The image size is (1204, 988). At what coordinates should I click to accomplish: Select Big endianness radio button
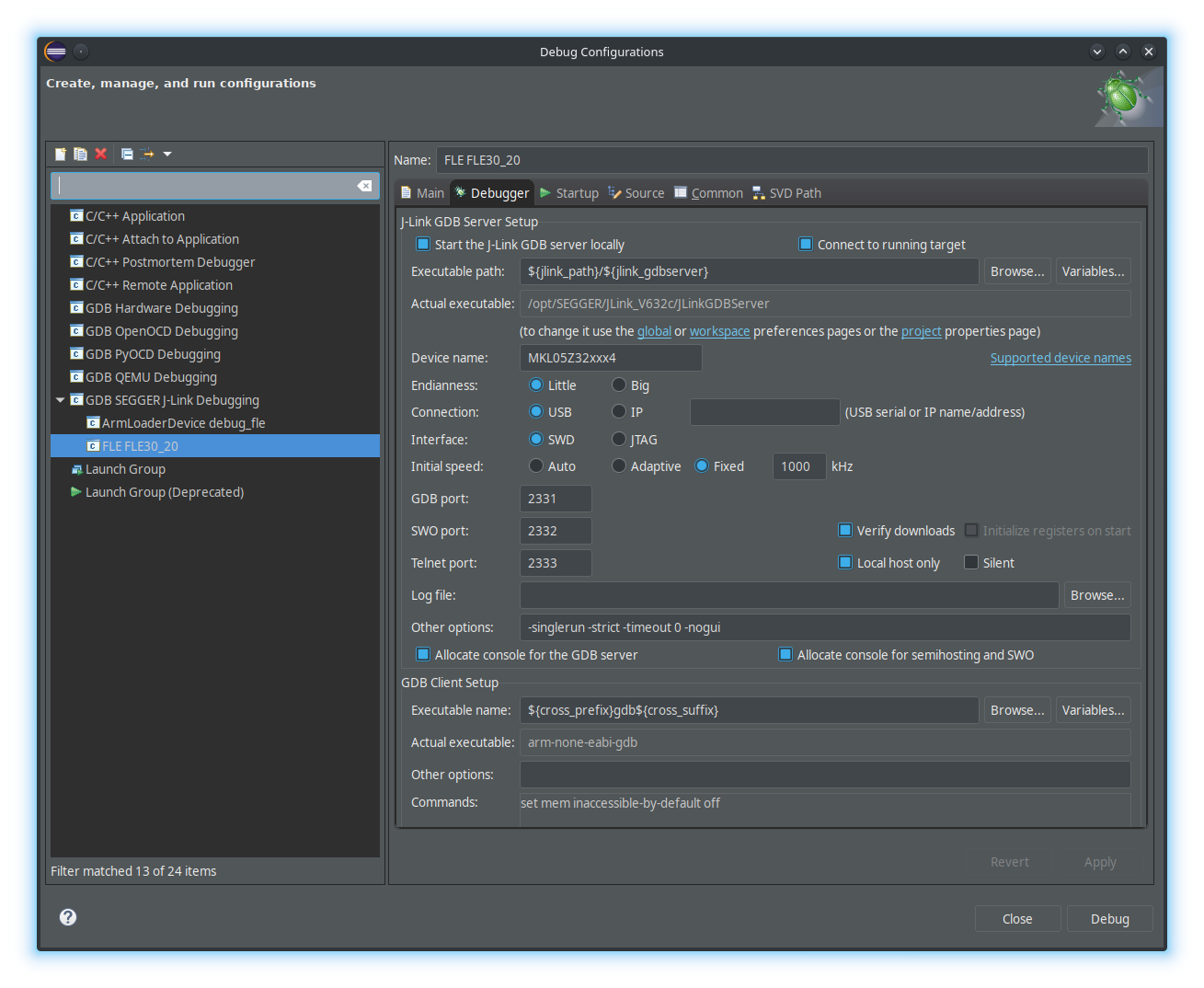coord(619,385)
